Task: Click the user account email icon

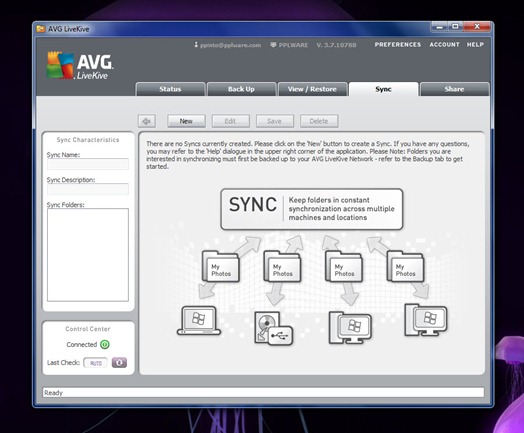Action: tap(196, 44)
